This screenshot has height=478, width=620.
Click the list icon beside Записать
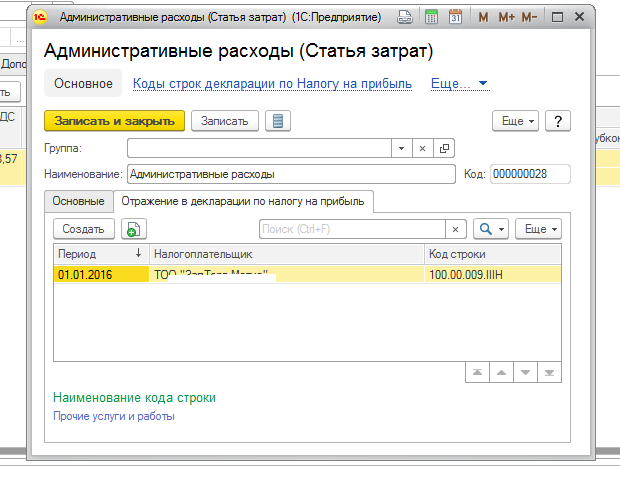(278, 121)
